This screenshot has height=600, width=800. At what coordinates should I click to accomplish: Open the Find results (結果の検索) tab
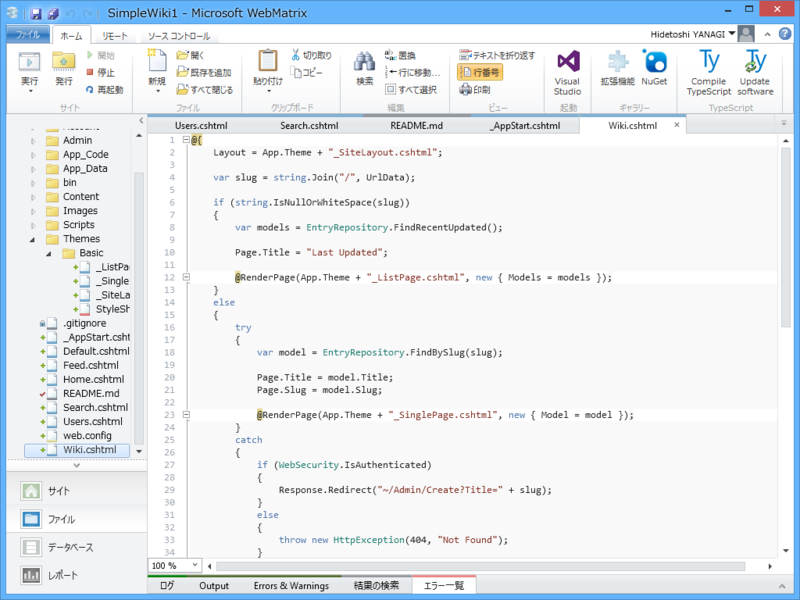click(377, 586)
